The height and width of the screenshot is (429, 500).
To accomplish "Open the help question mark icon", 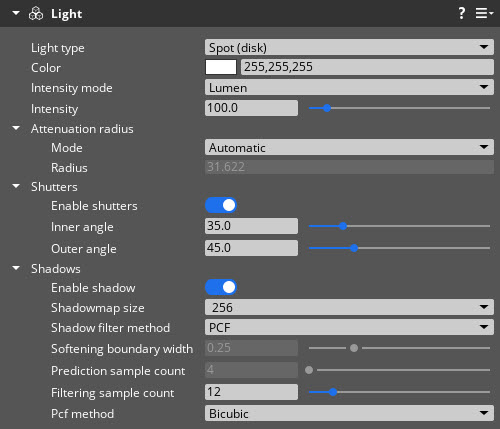I will [x=461, y=13].
